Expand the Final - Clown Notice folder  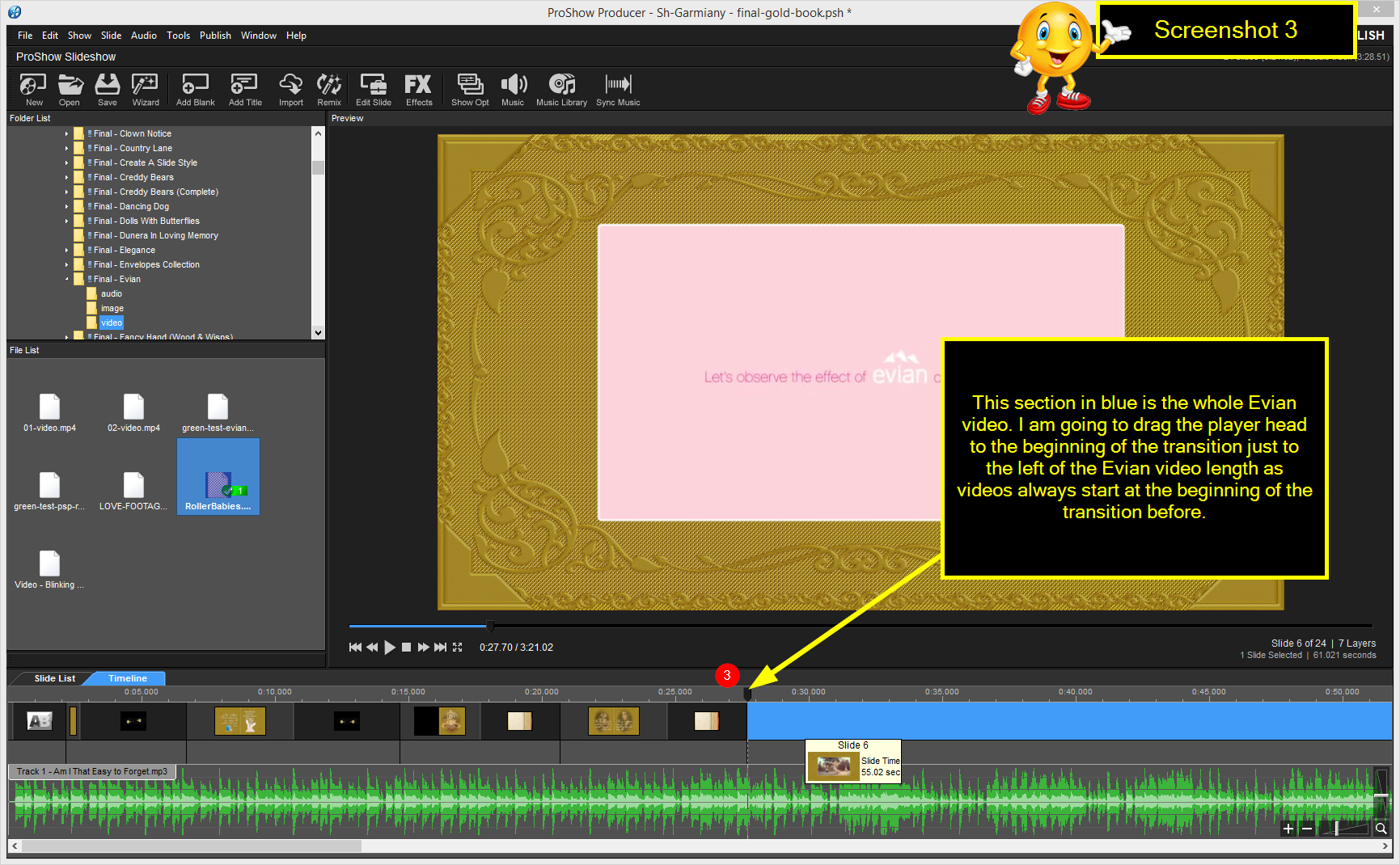[66, 134]
